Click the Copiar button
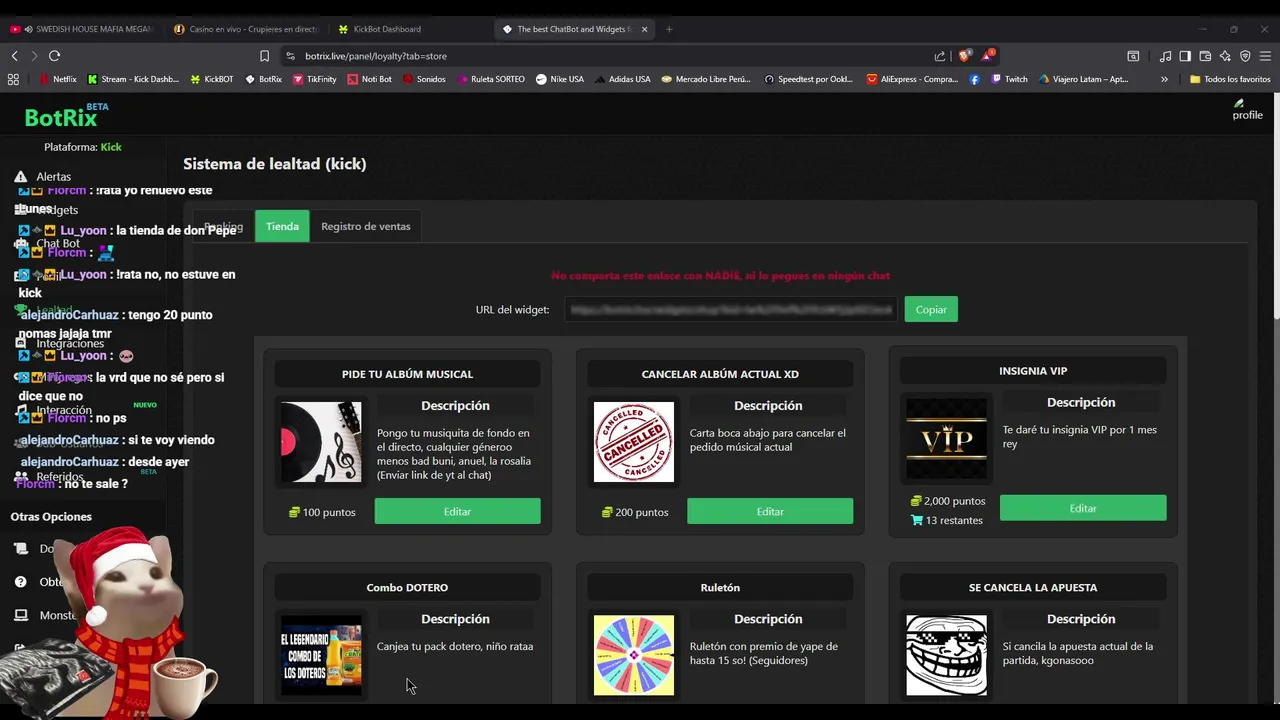Screen dimensions: 1280x720 tap(931, 309)
